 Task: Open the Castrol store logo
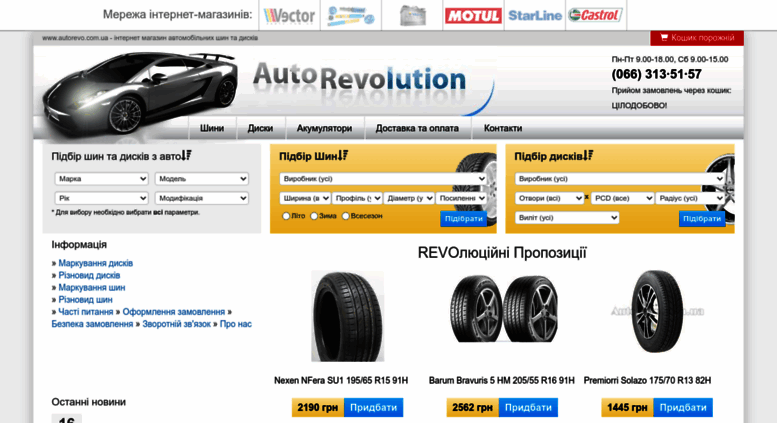click(595, 15)
